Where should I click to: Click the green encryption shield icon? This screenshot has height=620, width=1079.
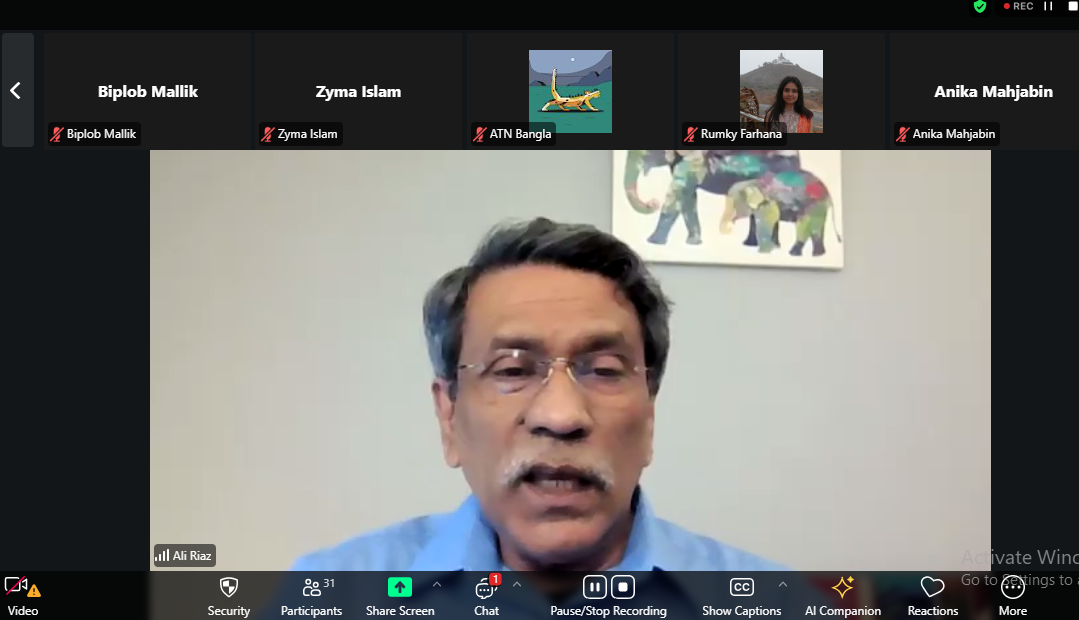coord(980,7)
